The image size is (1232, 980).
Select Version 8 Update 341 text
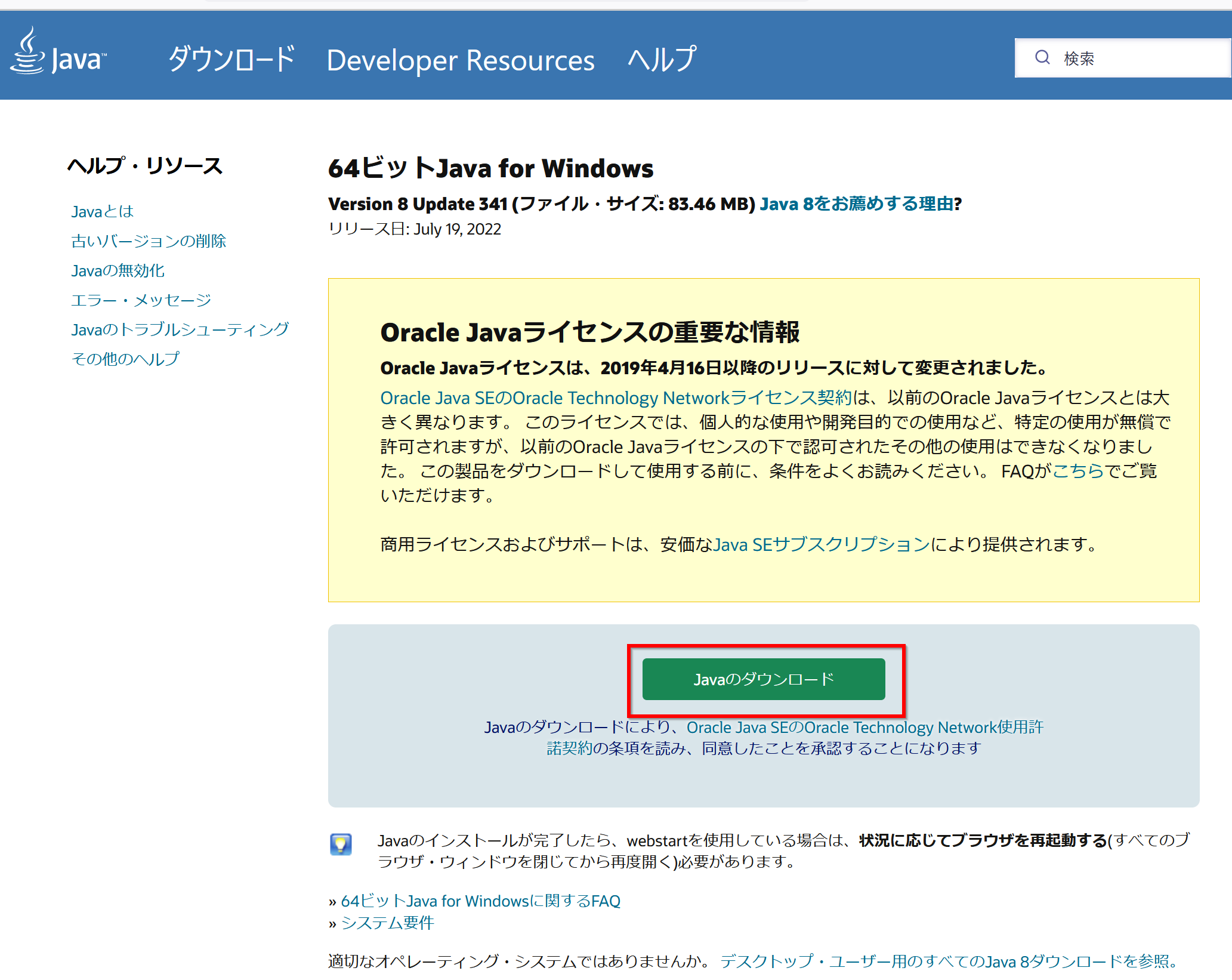click(417, 204)
